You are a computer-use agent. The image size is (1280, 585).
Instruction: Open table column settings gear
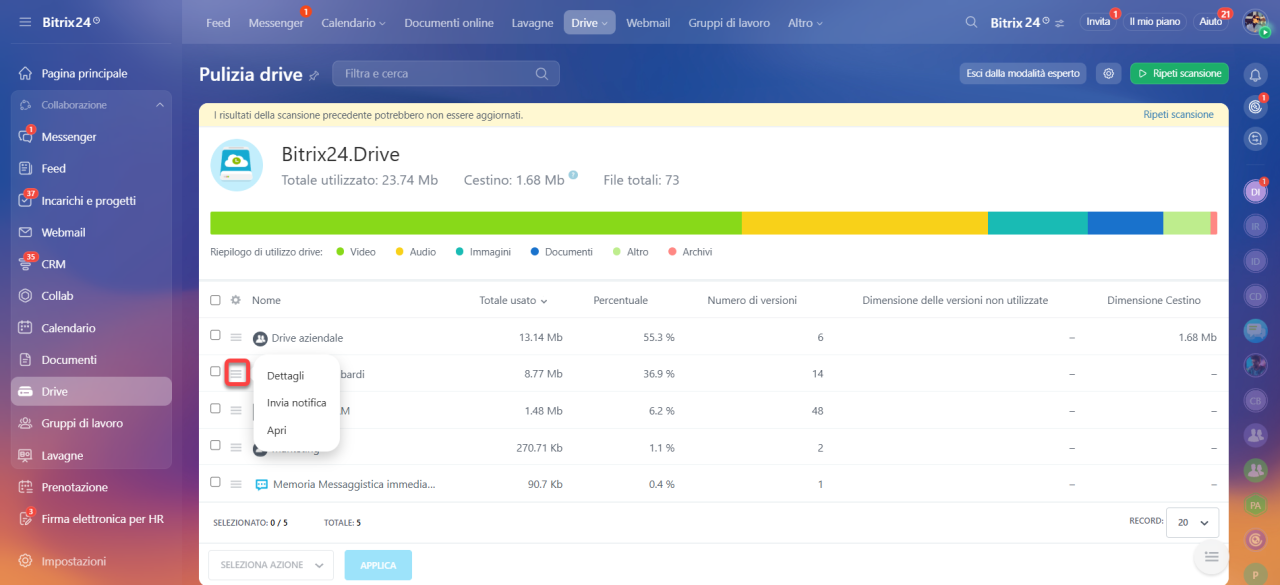(x=236, y=300)
